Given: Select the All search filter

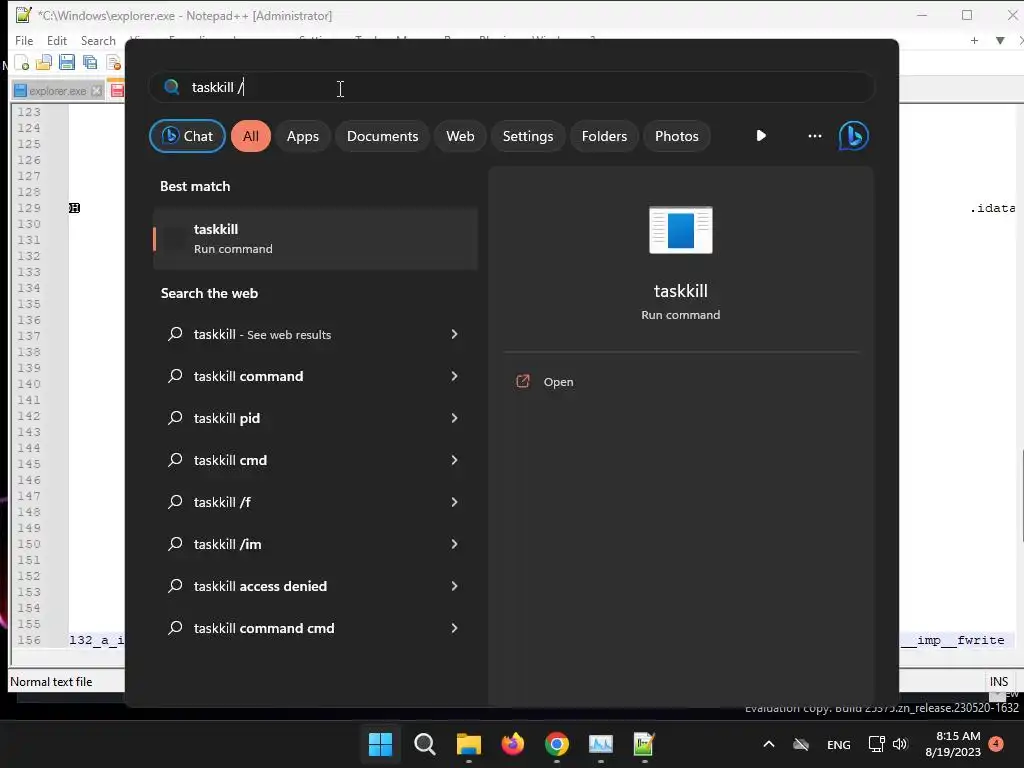Looking at the screenshot, I should point(251,136).
